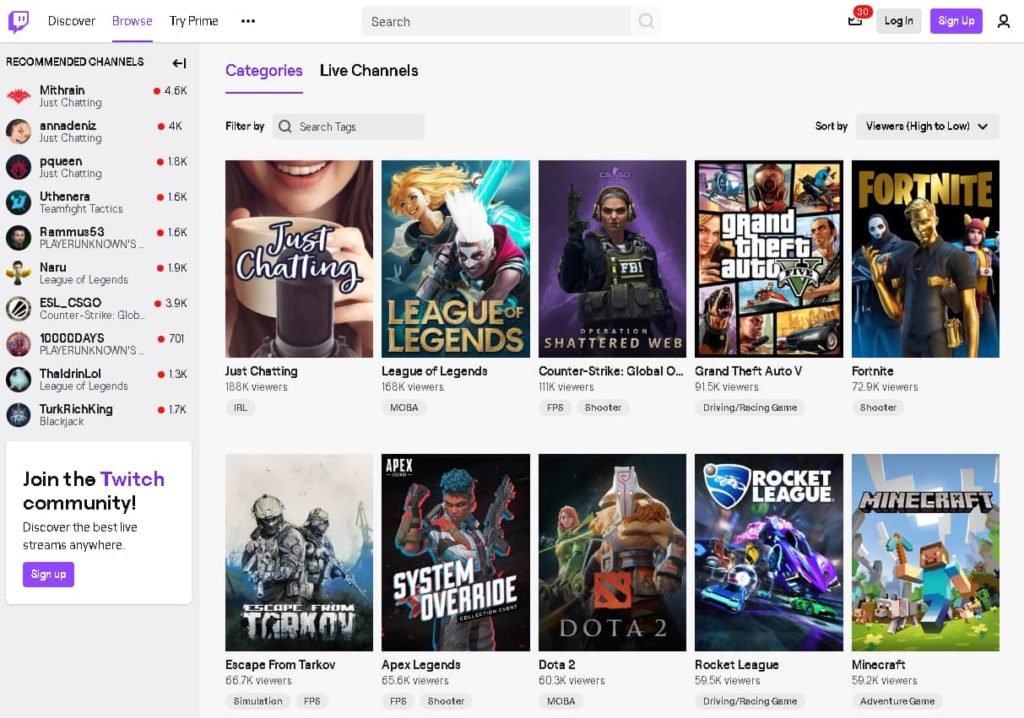This screenshot has height=718, width=1024.
Task: Click the Minecraft category title
Action: 878,664
